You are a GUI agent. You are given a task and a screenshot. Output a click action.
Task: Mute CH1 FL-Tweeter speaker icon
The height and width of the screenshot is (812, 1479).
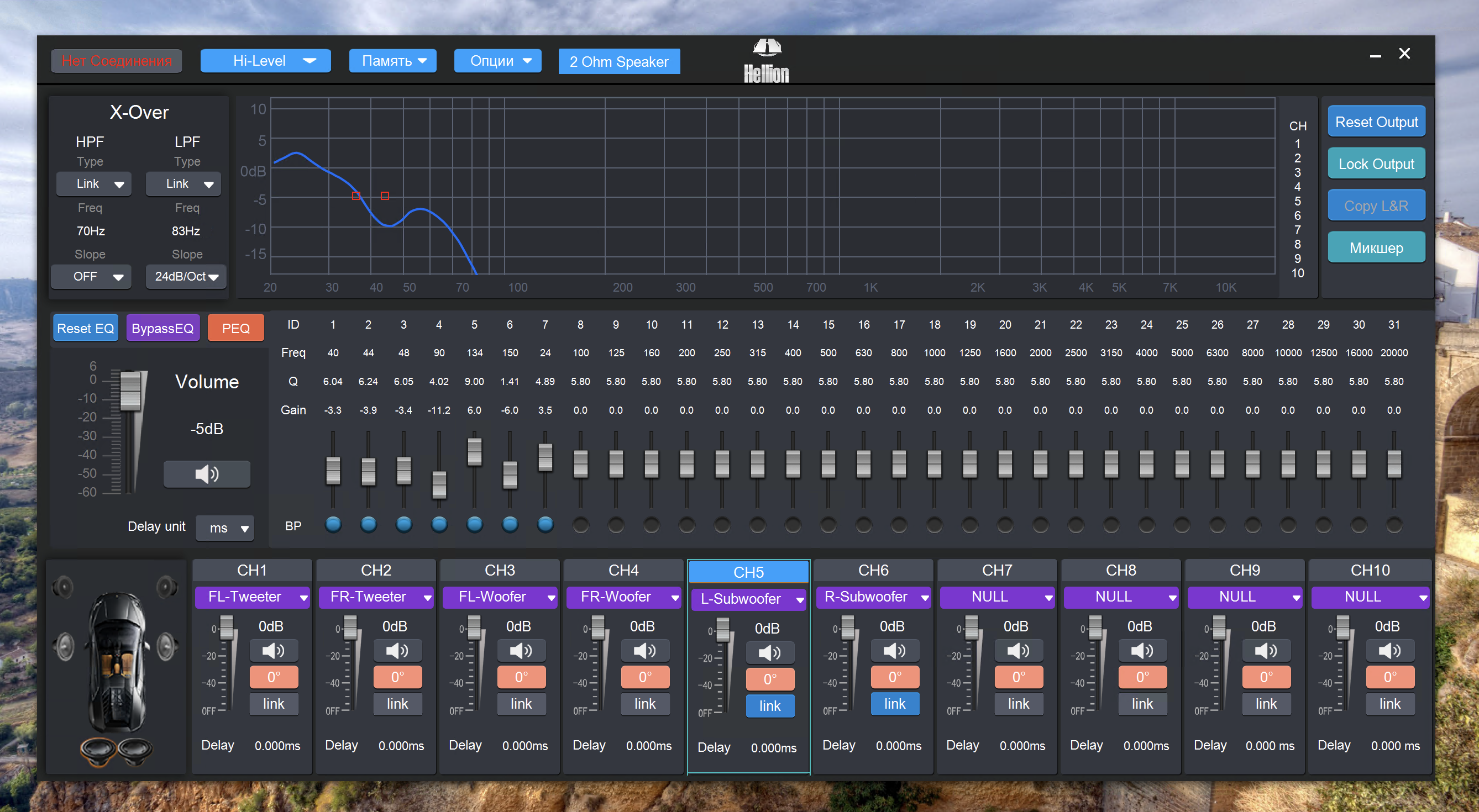pos(273,650)
